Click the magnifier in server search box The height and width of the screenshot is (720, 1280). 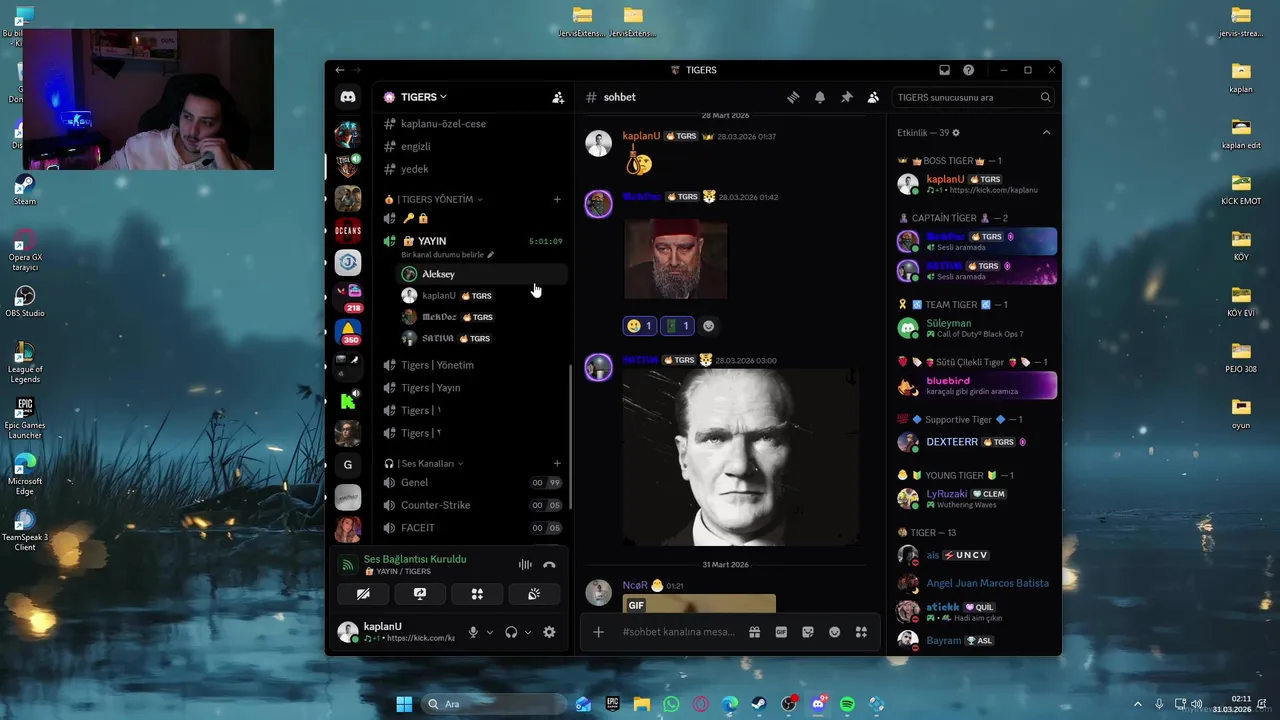1046,97
